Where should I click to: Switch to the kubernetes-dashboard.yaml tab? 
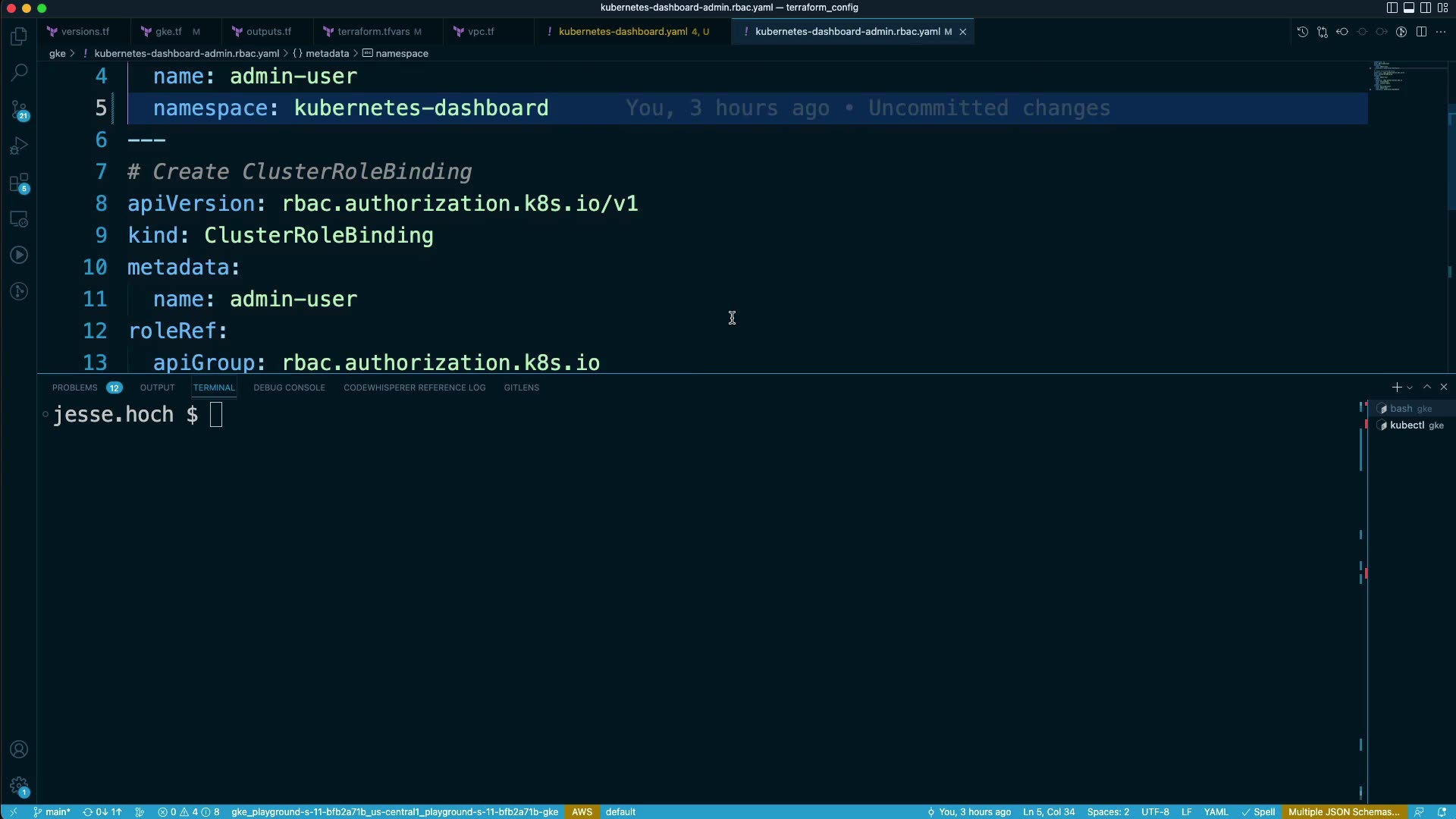click(623, 32)
